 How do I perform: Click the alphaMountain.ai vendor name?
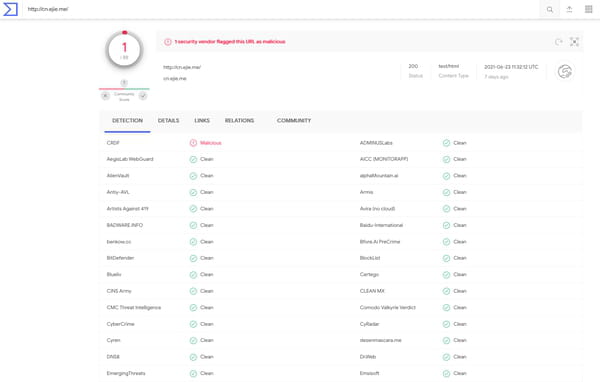(x=379, y=176)
